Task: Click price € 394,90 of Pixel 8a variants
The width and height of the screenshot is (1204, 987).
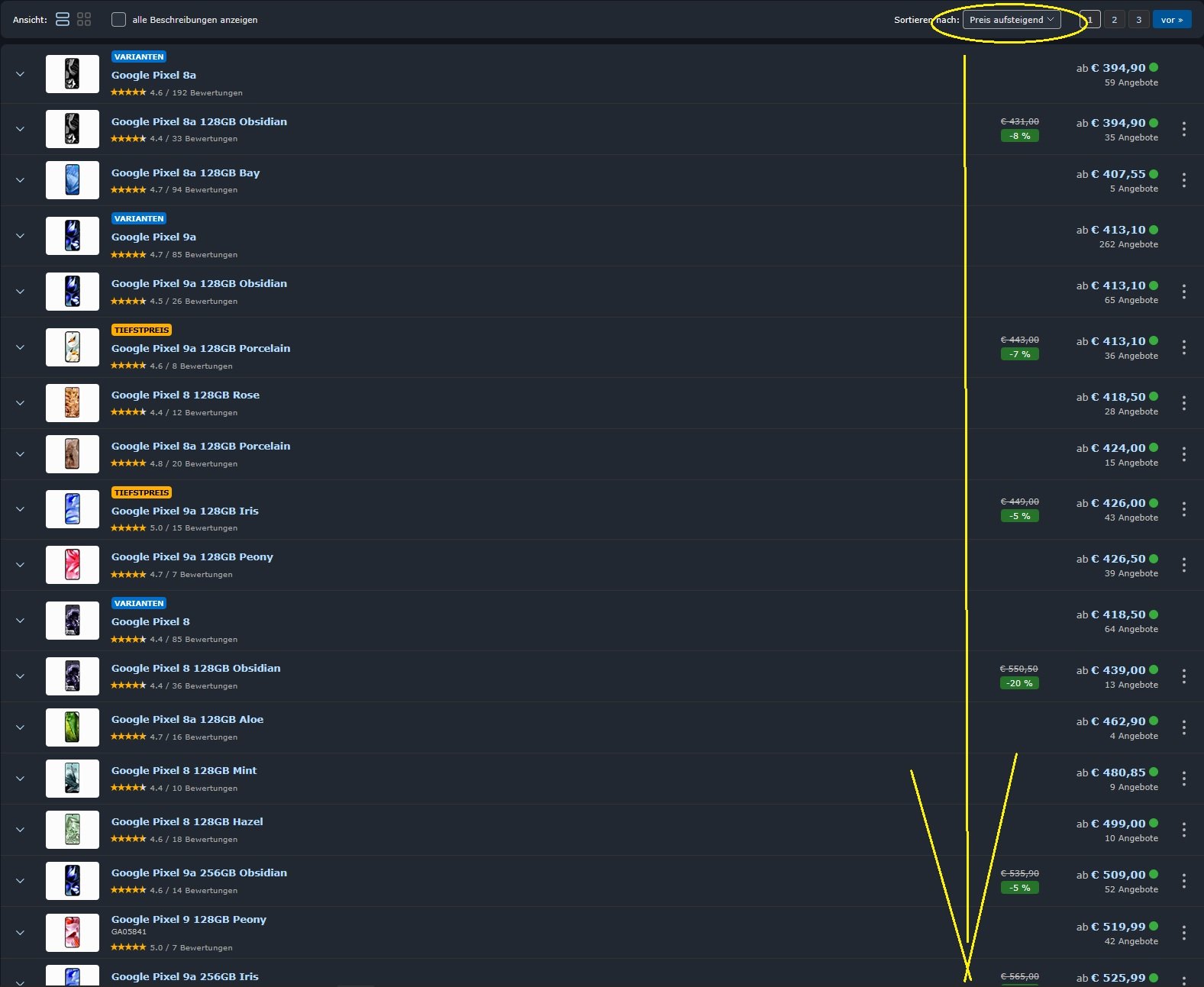Action: (x=1118, y=68)
